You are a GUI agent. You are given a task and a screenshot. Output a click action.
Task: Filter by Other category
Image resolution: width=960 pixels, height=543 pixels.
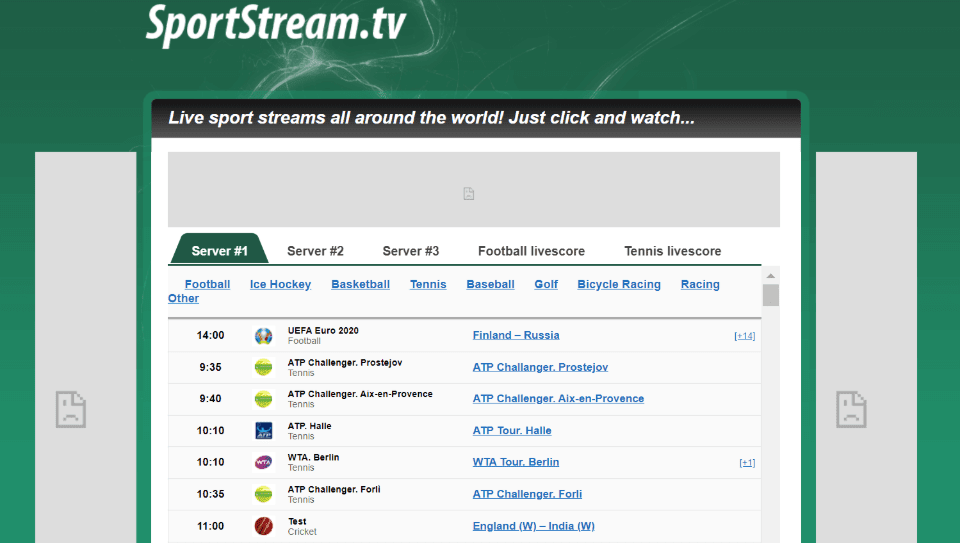(x=184, y=298)
